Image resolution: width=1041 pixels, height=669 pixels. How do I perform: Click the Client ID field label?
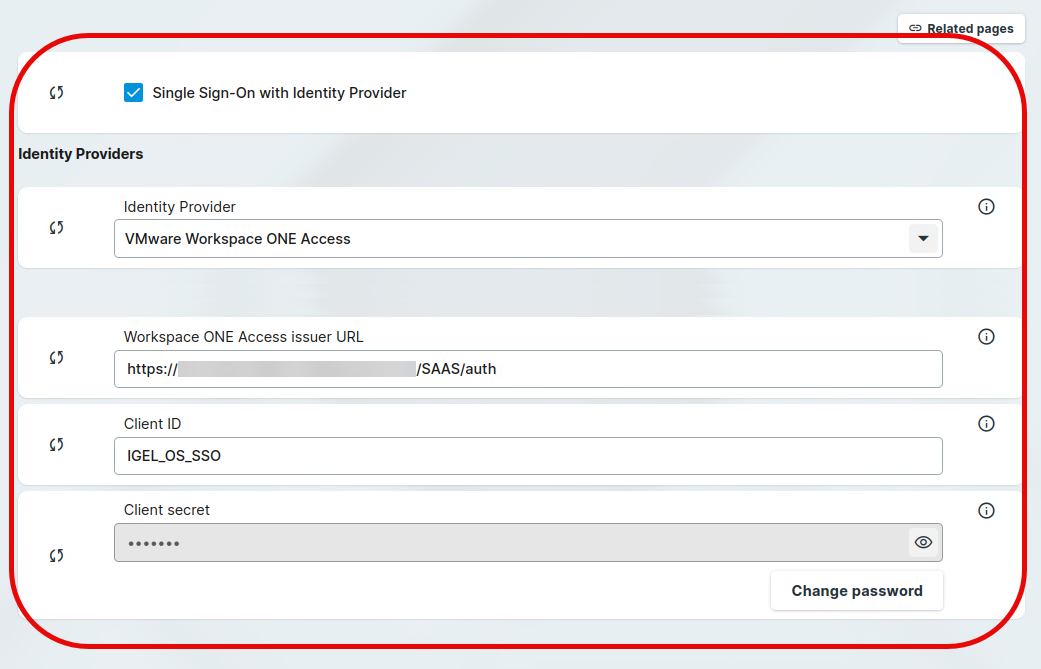[152, 424]
